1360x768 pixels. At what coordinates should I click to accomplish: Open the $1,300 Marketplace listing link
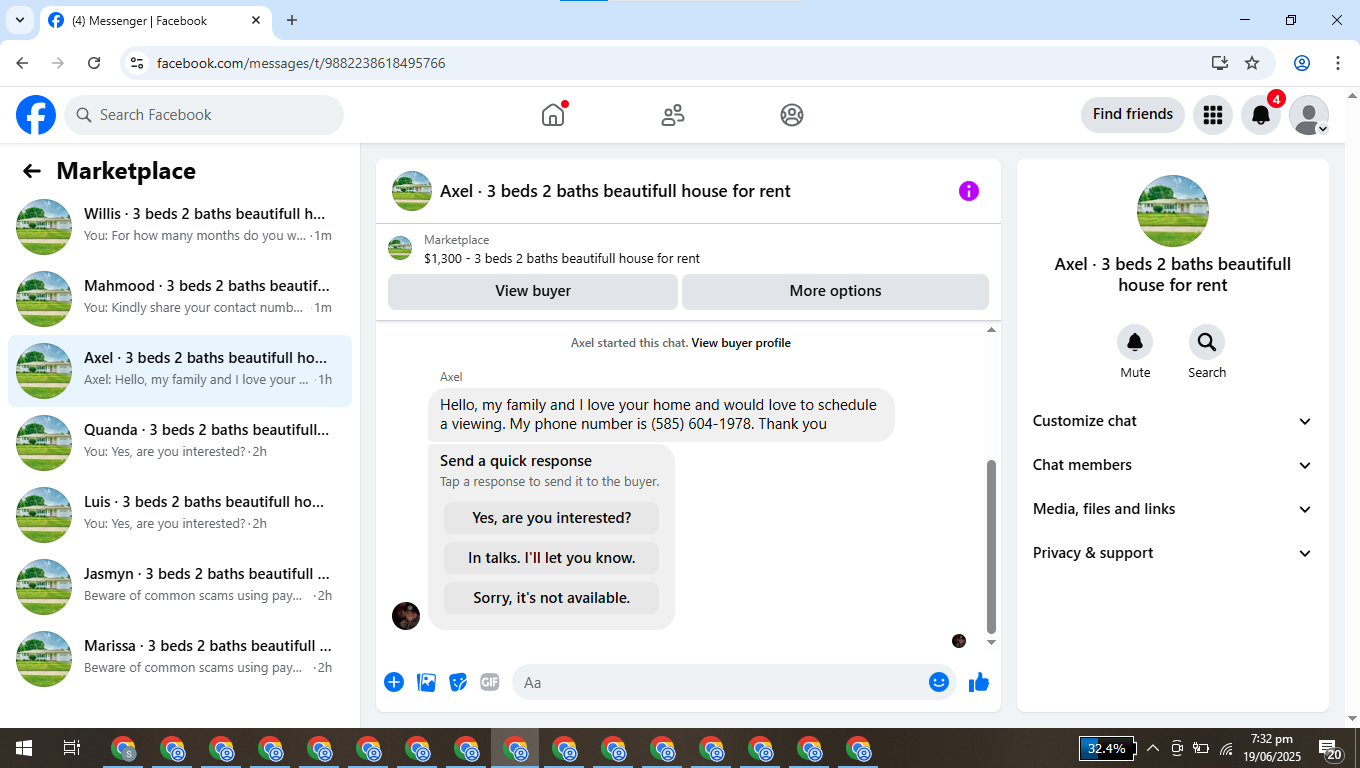[562, 258]
